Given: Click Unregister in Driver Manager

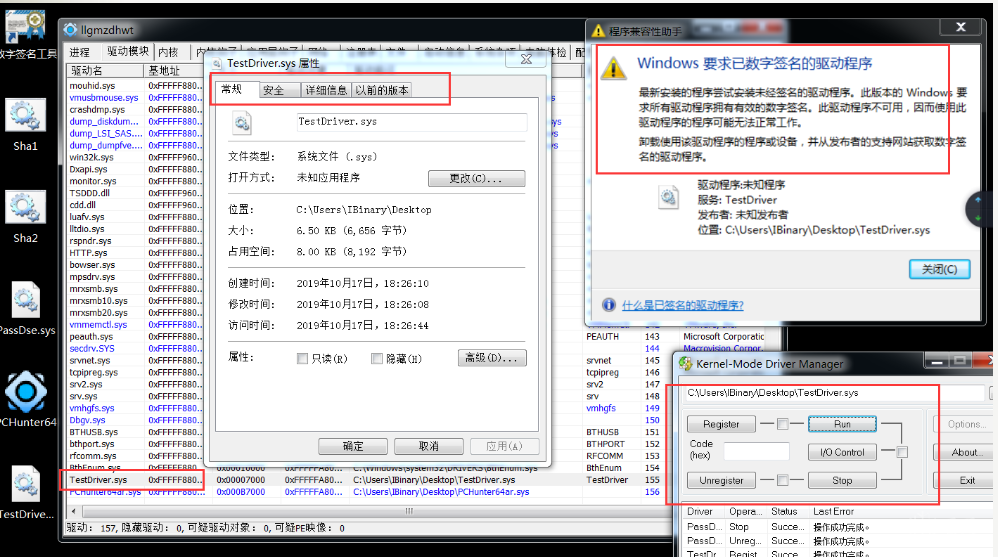Looking at the screenshot, I should (x=721, y=480).
